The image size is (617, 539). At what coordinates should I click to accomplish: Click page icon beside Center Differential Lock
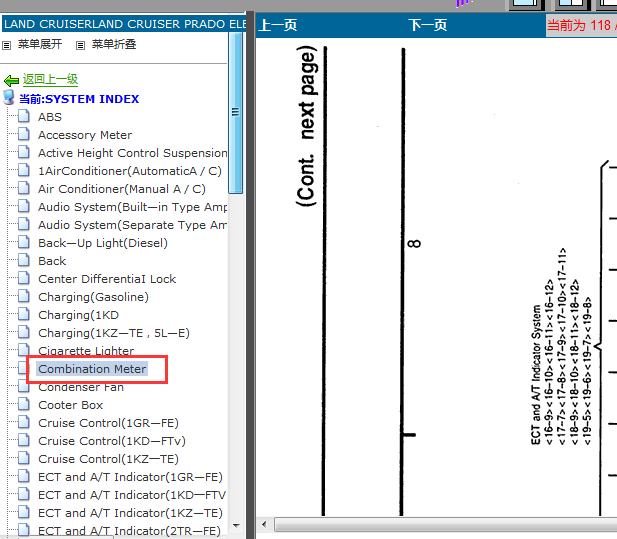tap(24, 278)
